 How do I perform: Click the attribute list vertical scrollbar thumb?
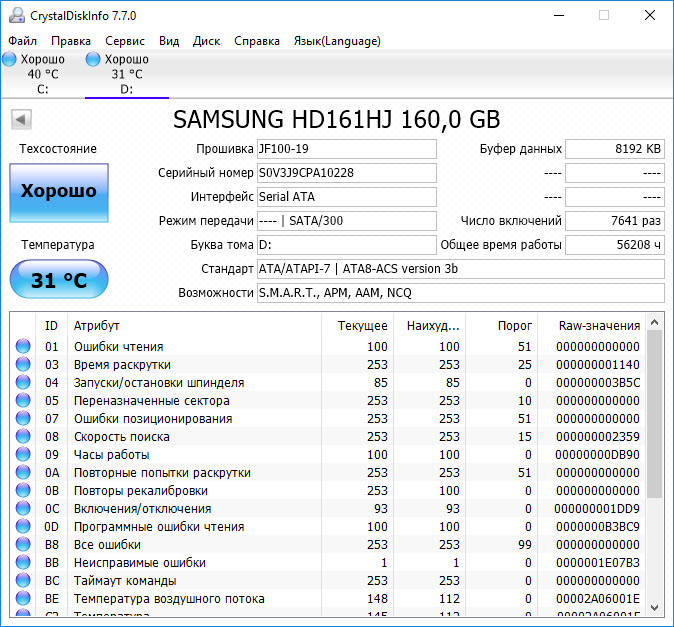coord(655,415)
